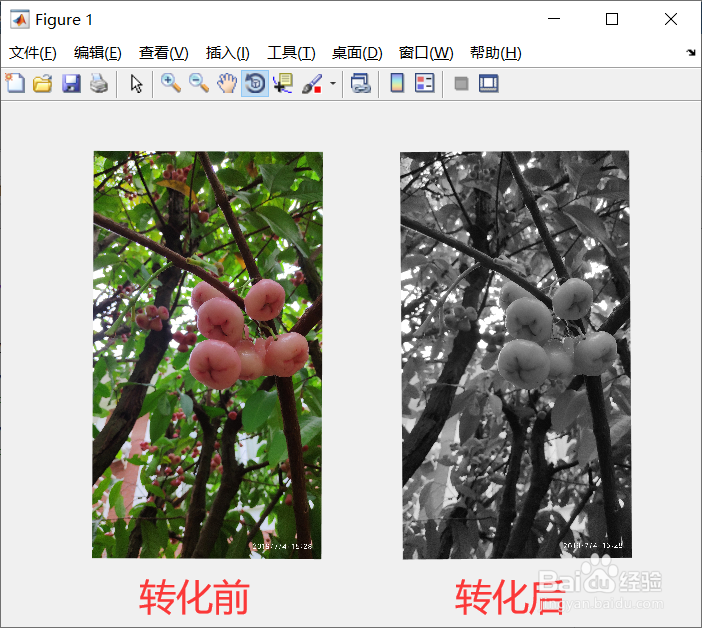Select the Pan hand tool
Viewport: 702px width, 628px height.
click(227, 83)
